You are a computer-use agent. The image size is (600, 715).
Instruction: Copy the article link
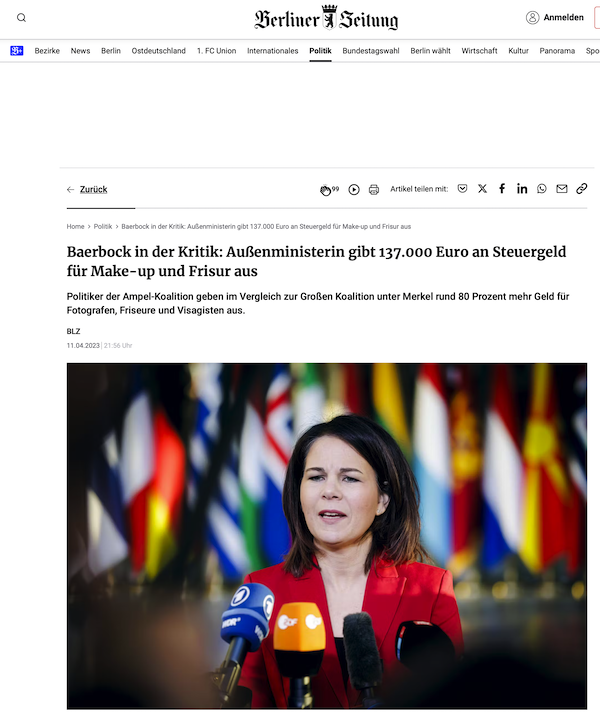click(x=581, y=188)
